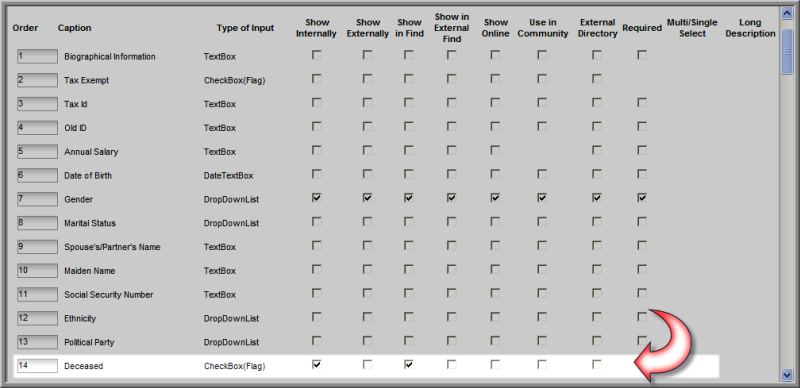Click the scrollbar up arrow
Image resolution: width=800 pixels, height=388 pixels.
pyautogui.click(x=786, y=14)
